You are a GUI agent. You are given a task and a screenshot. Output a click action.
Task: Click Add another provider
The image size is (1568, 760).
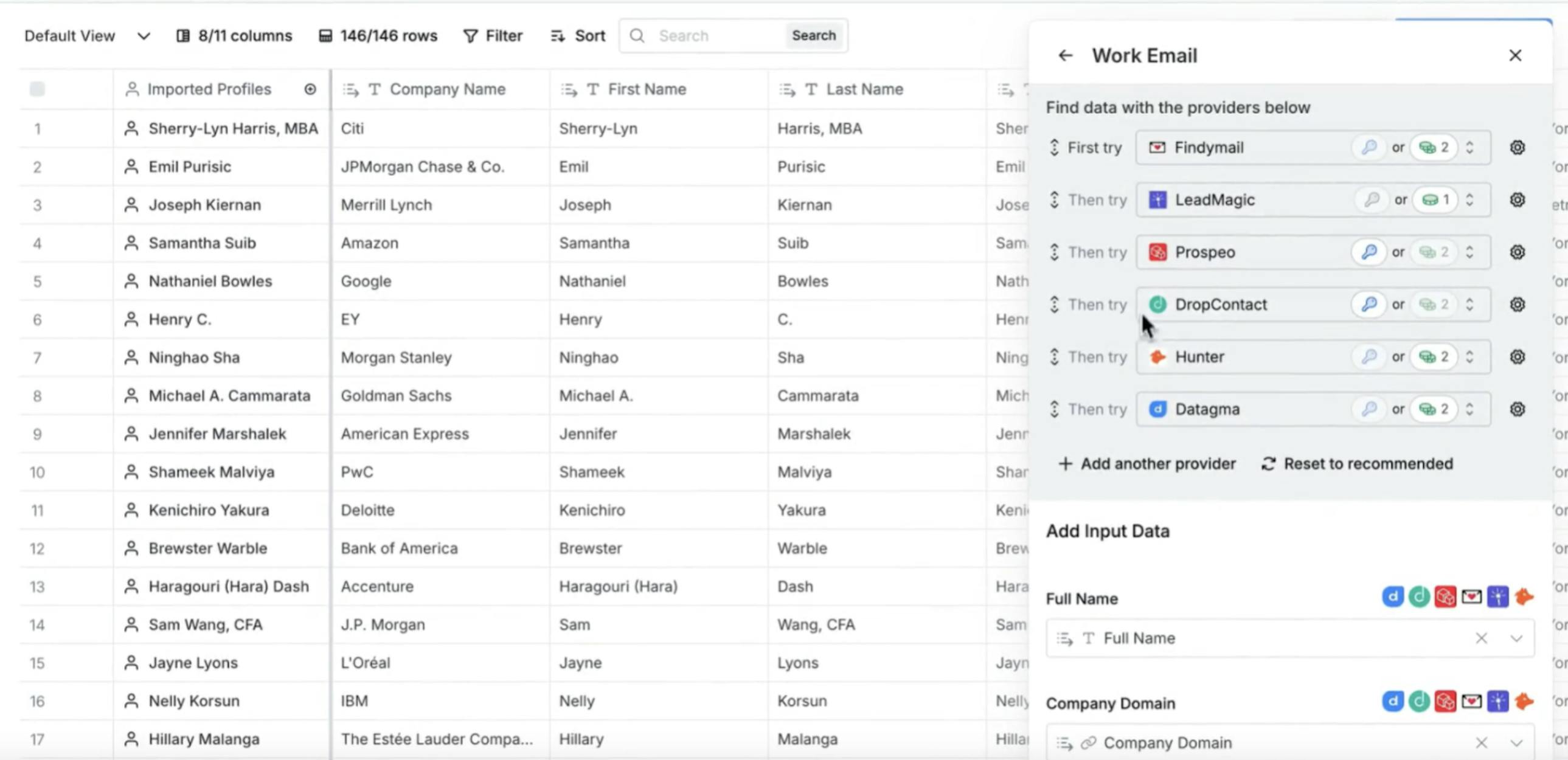click(x=1147, y=465)
